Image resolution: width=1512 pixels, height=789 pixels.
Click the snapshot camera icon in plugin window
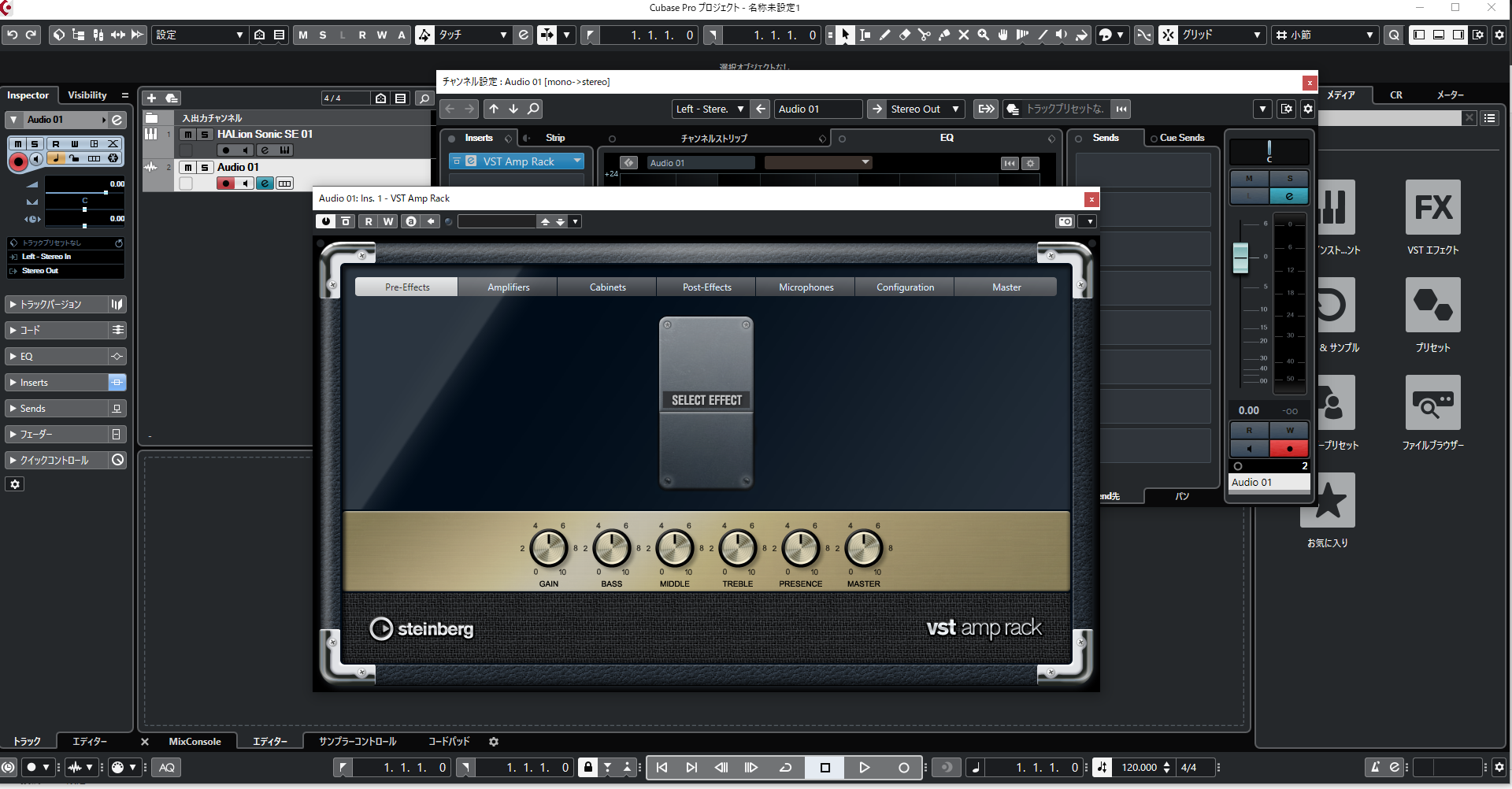tap(1065, 221)
